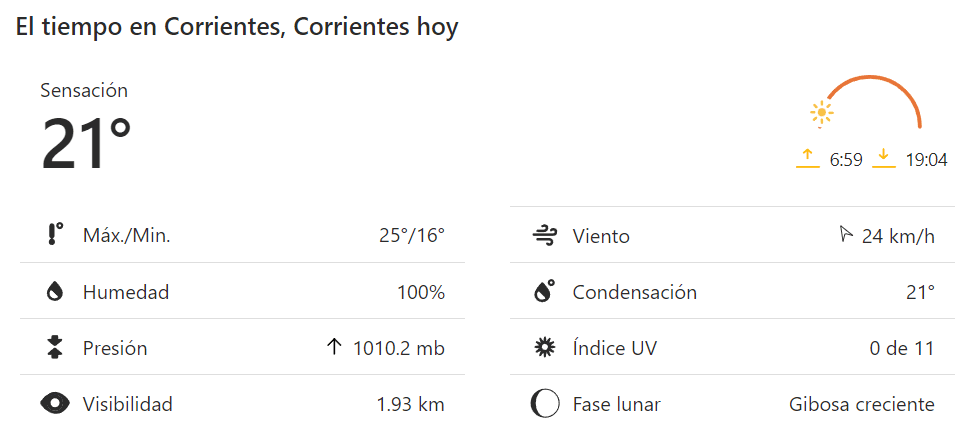This screenshot has height=439, width=975.
Task: Click the sunset arrow icon
Action: click(883, 158)
